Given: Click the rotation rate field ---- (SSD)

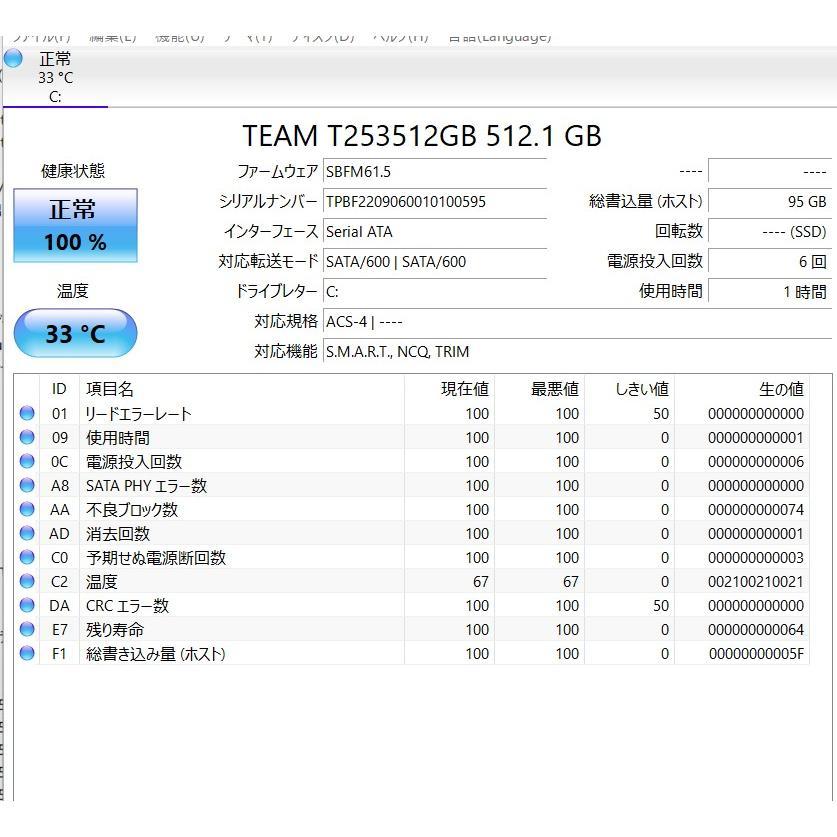Looking at the screenshot, I should pyautogui.click(x=770, y=232).
